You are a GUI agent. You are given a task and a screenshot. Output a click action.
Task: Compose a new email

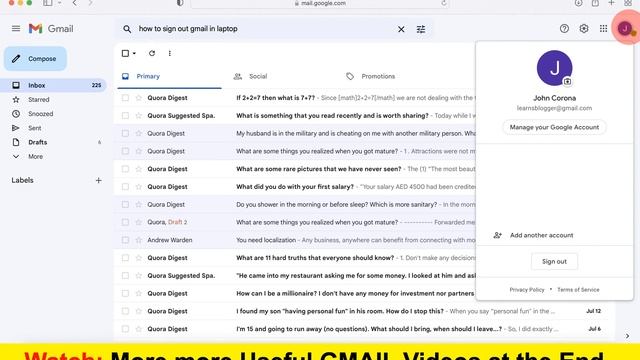tap(36, 59)
